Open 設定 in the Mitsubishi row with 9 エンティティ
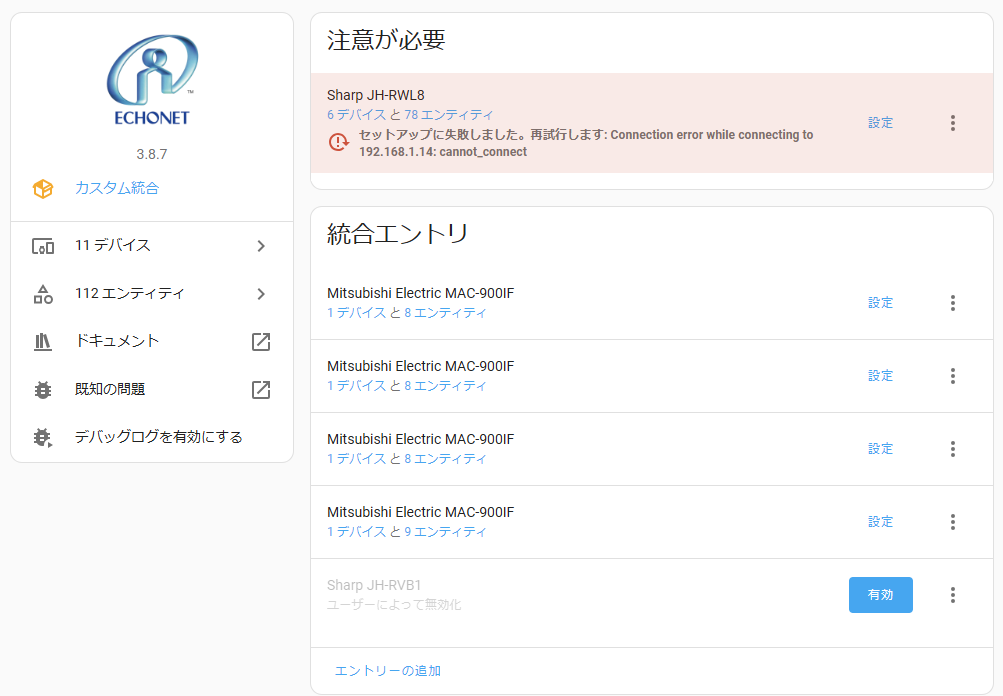Image resolution: width=1003 pixels, height=696 pixels. pyautogui.click(x=880, y=522)
